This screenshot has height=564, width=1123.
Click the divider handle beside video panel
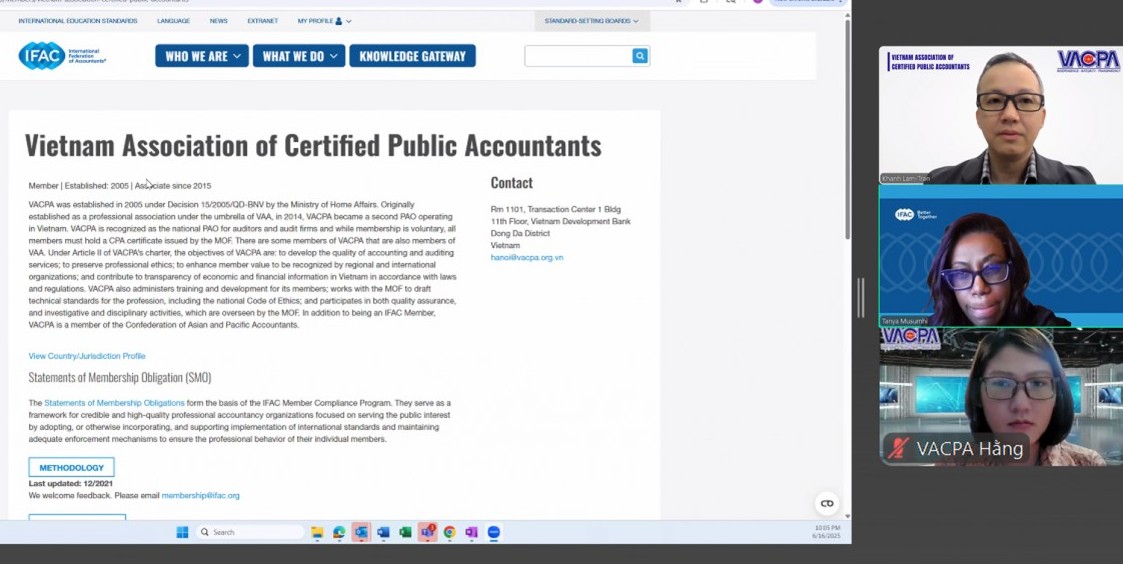point(861,297)
